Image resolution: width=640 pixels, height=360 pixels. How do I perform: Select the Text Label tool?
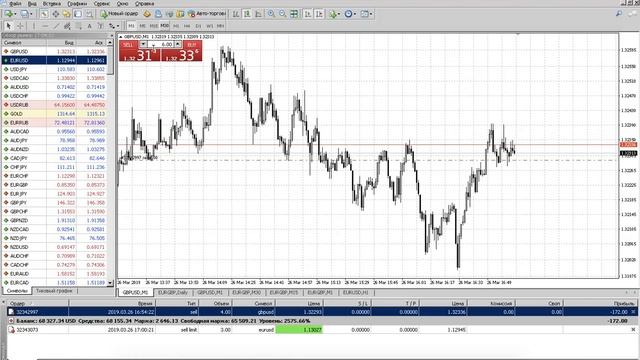coord(100,26)
